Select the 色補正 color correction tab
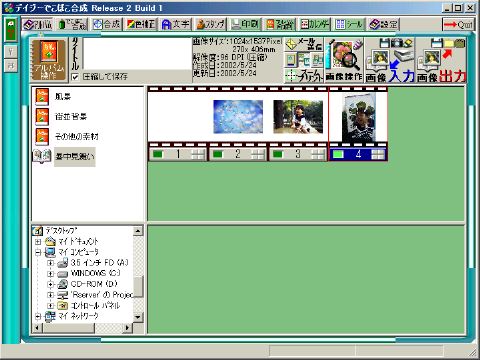This screenshot has height=360, width=480. tap(141, 24)
